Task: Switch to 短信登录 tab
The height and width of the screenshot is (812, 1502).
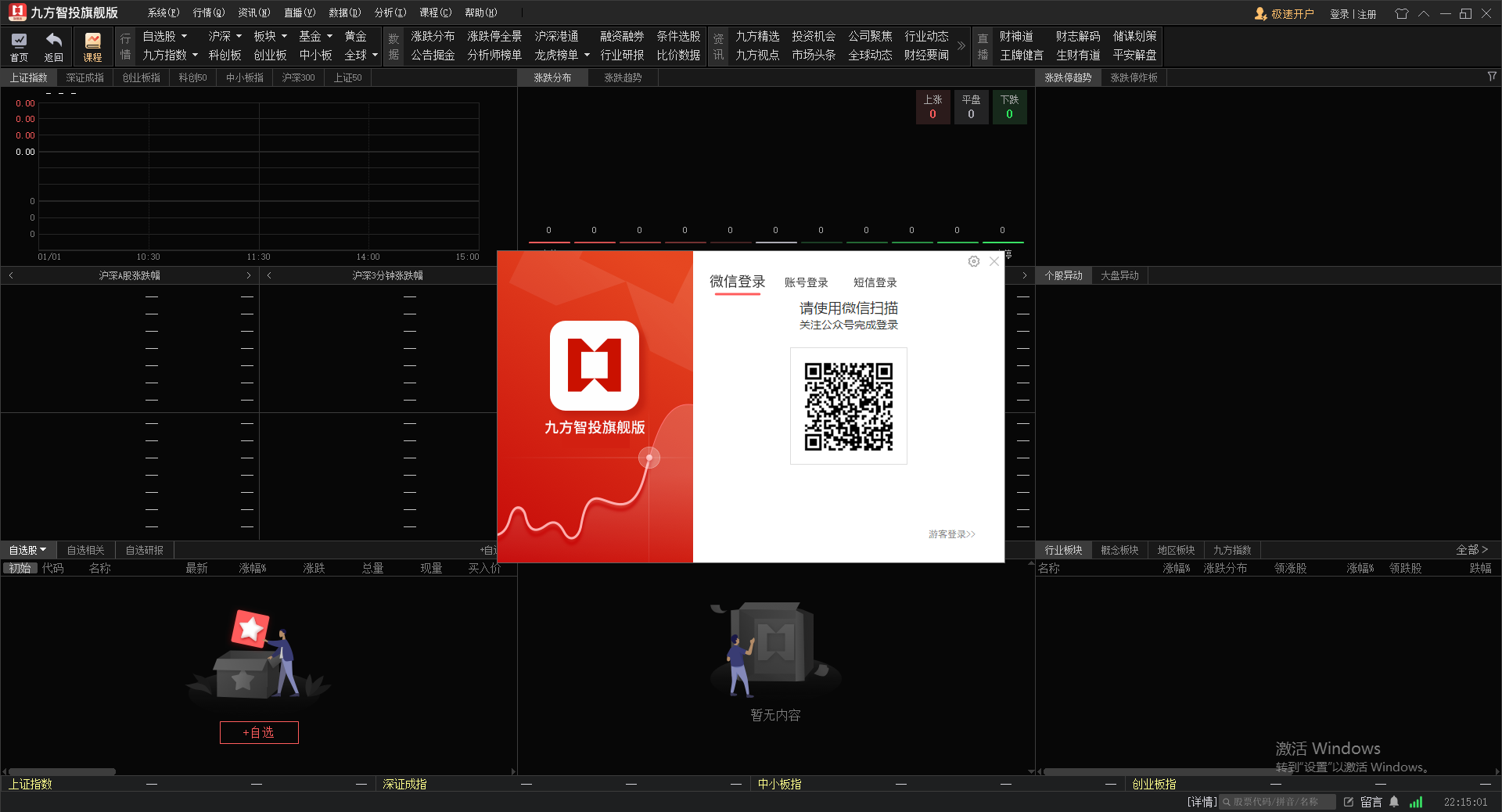Action: 875,282
